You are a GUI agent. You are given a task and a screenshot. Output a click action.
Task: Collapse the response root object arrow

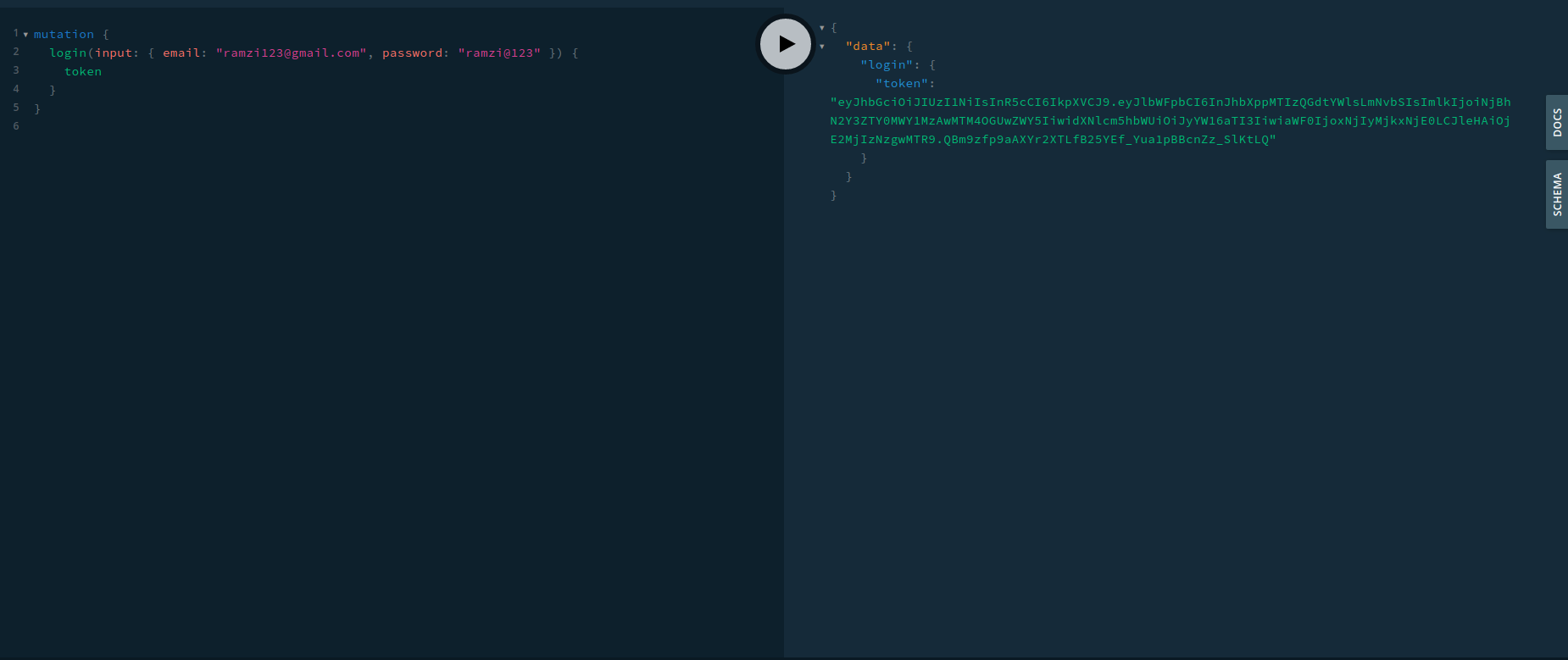[x=822, y=28]
